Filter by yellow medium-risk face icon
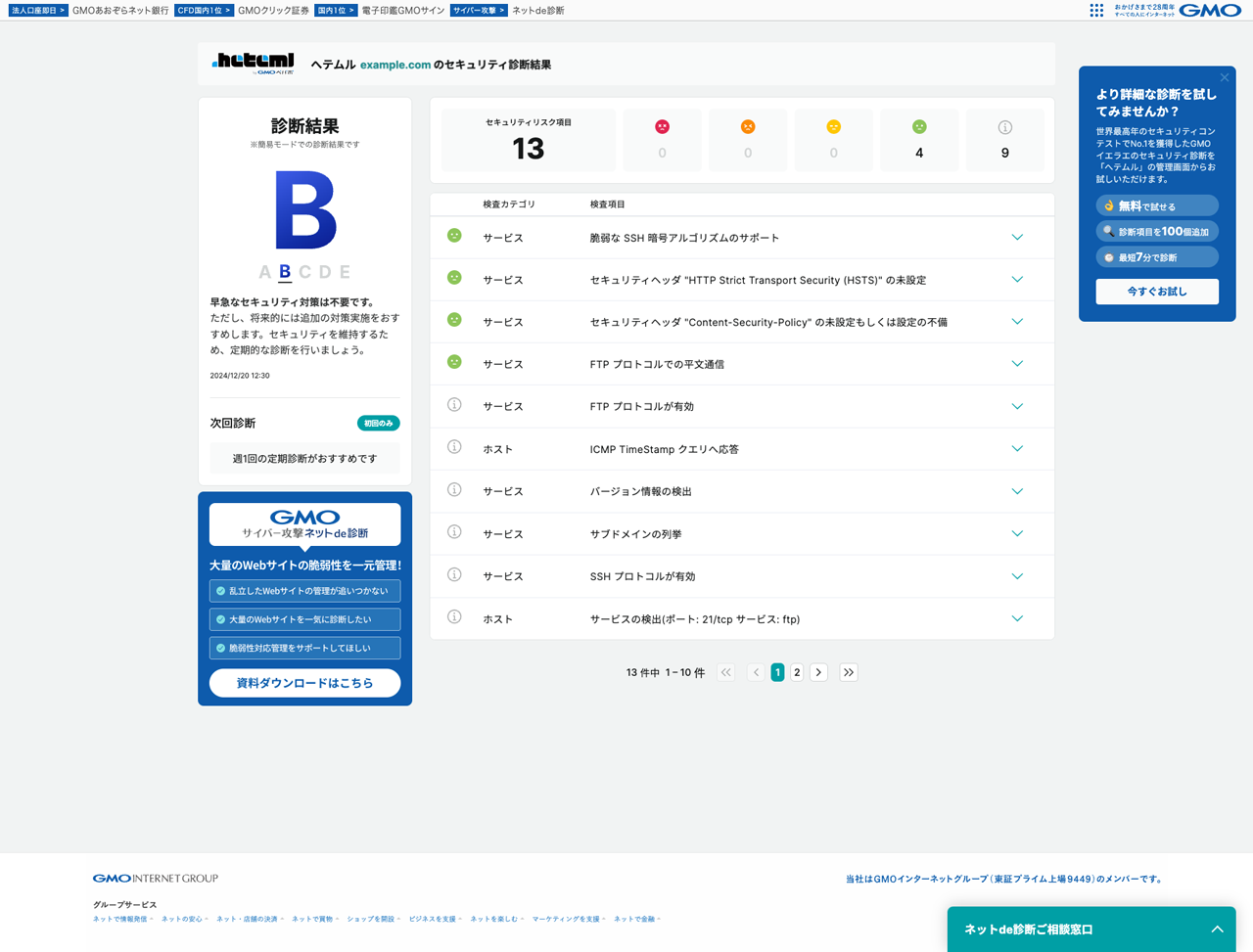1253x952 pixels. [x=833, y=127]
